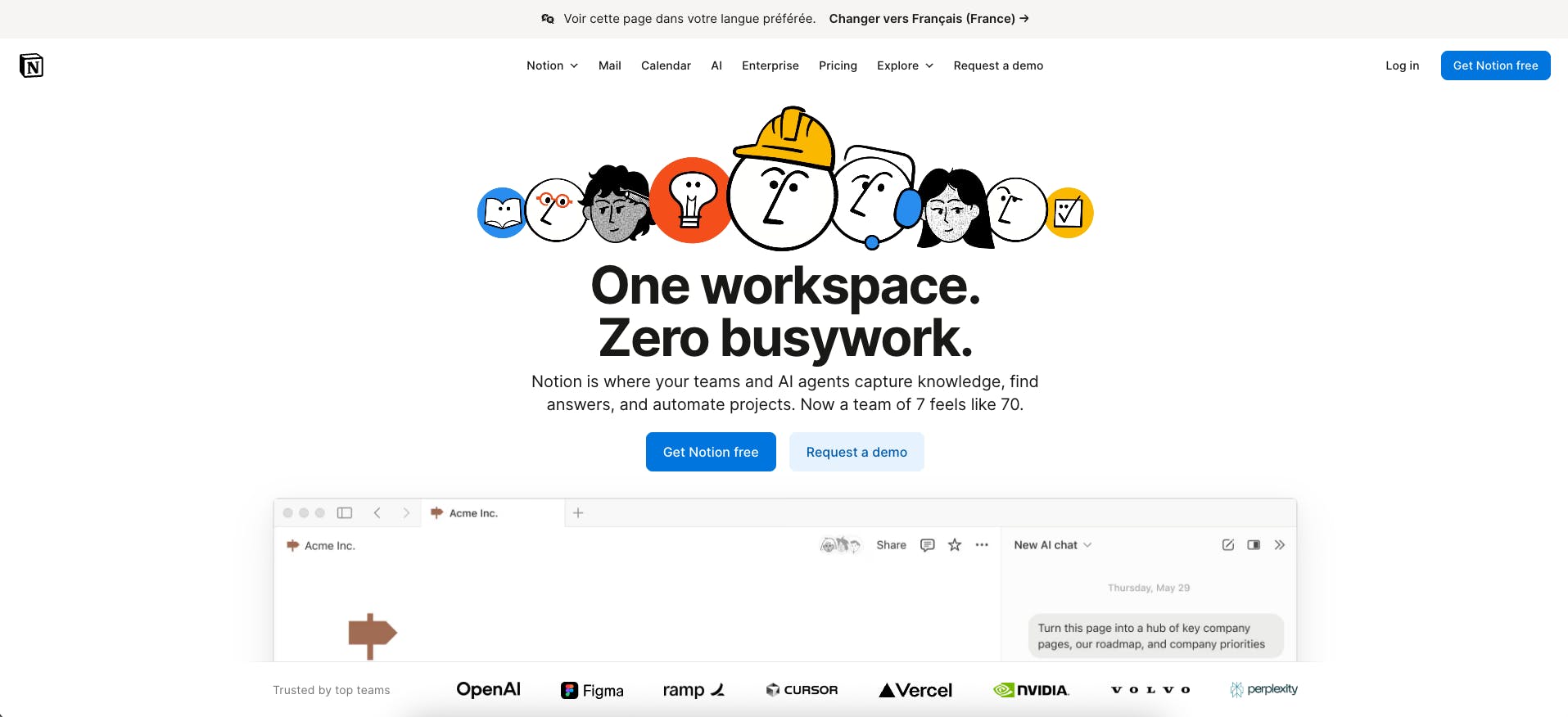The height and width of the screenshot is (717, 1568).
Task: Click the forward arrow in Acme window
Action: (x=406, y=513)
